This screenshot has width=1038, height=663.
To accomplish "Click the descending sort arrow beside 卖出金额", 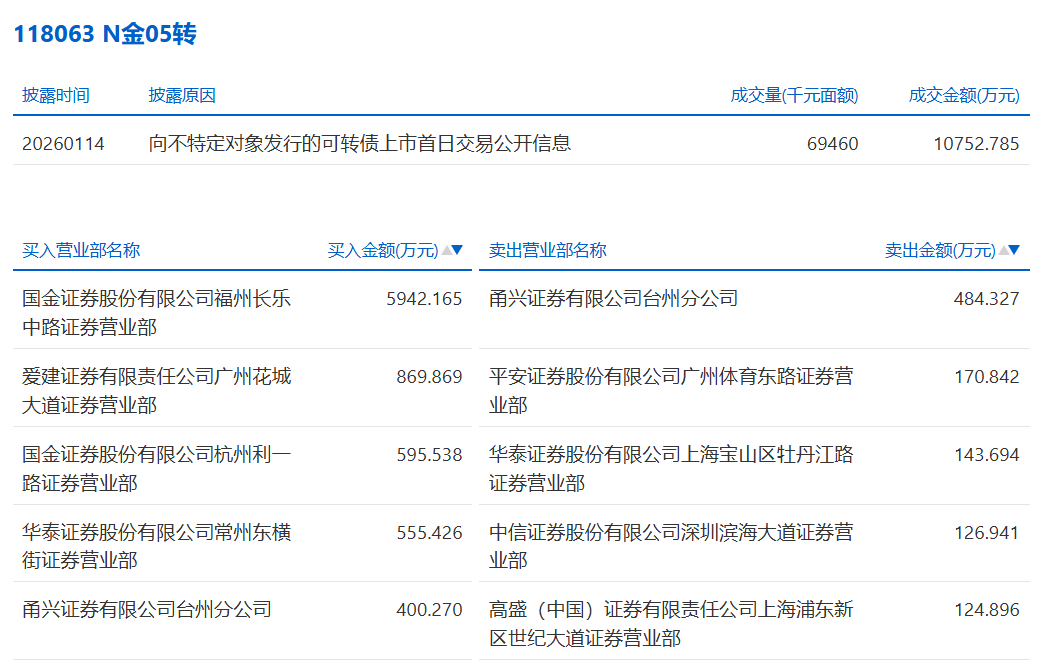I will (x=1015, y=250).
